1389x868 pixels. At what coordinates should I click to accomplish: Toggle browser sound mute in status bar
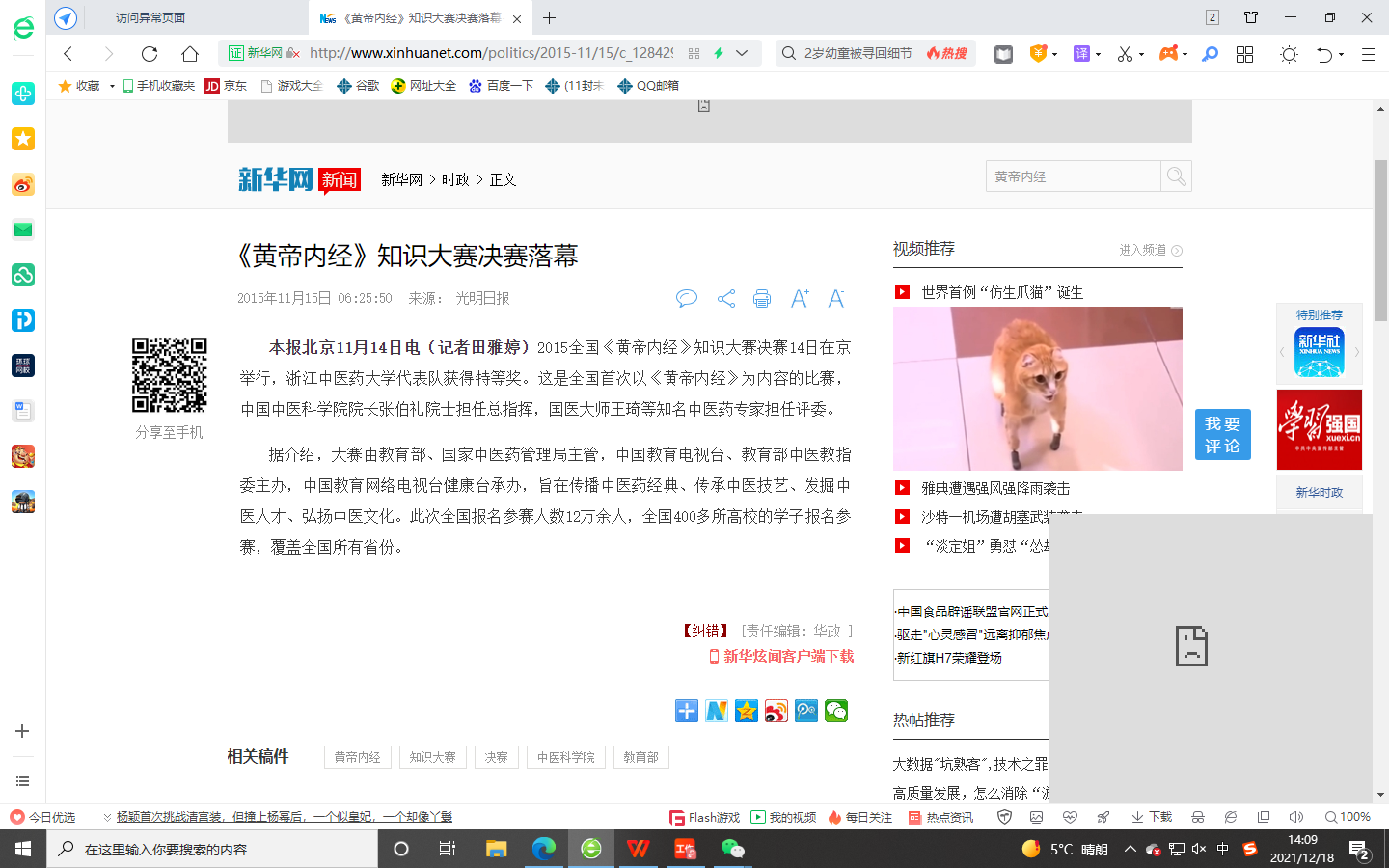[x=1295, y=817]
